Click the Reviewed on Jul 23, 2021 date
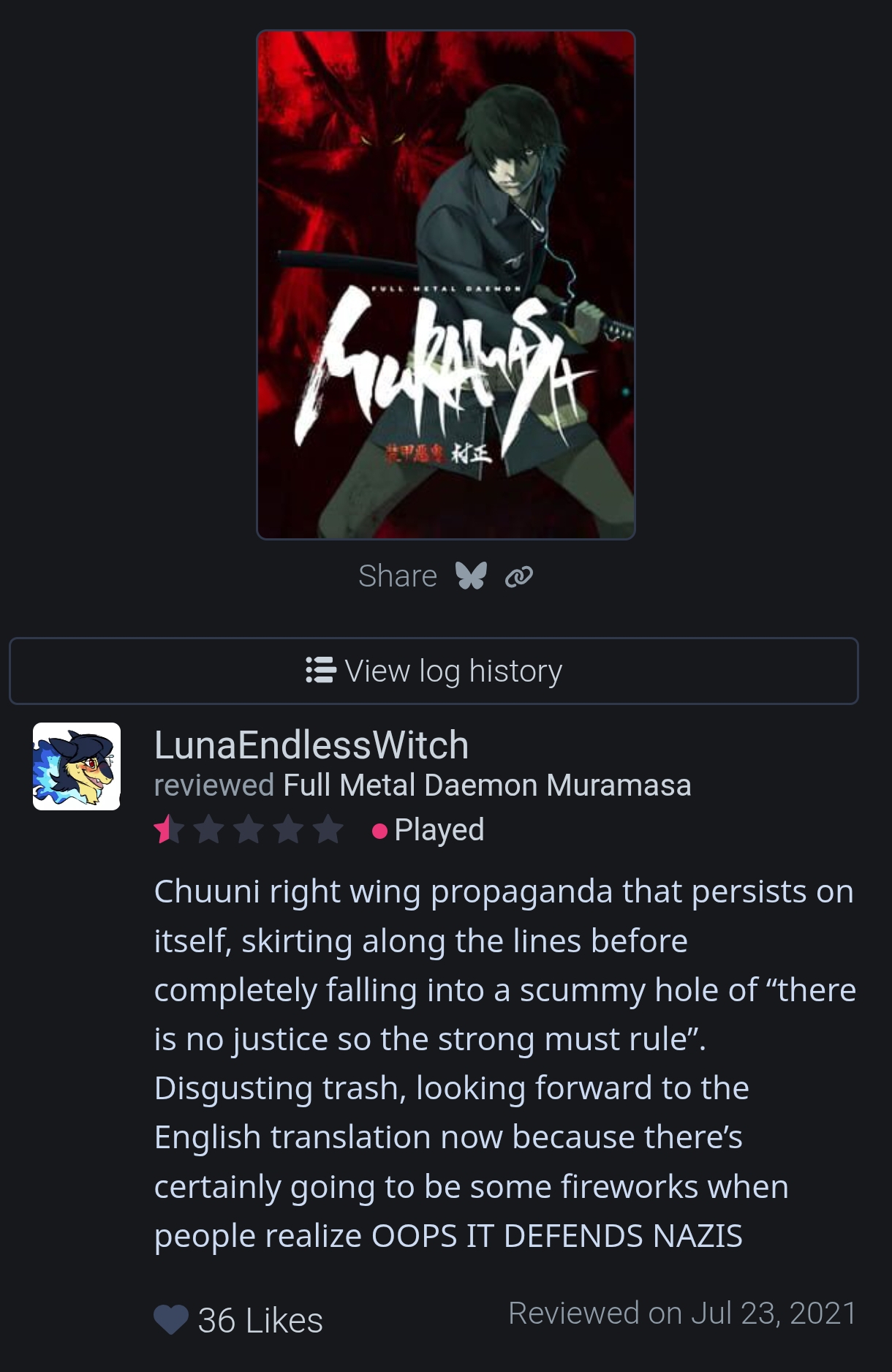Viewport: 892px width, 1372px height. pos(683,1313)
